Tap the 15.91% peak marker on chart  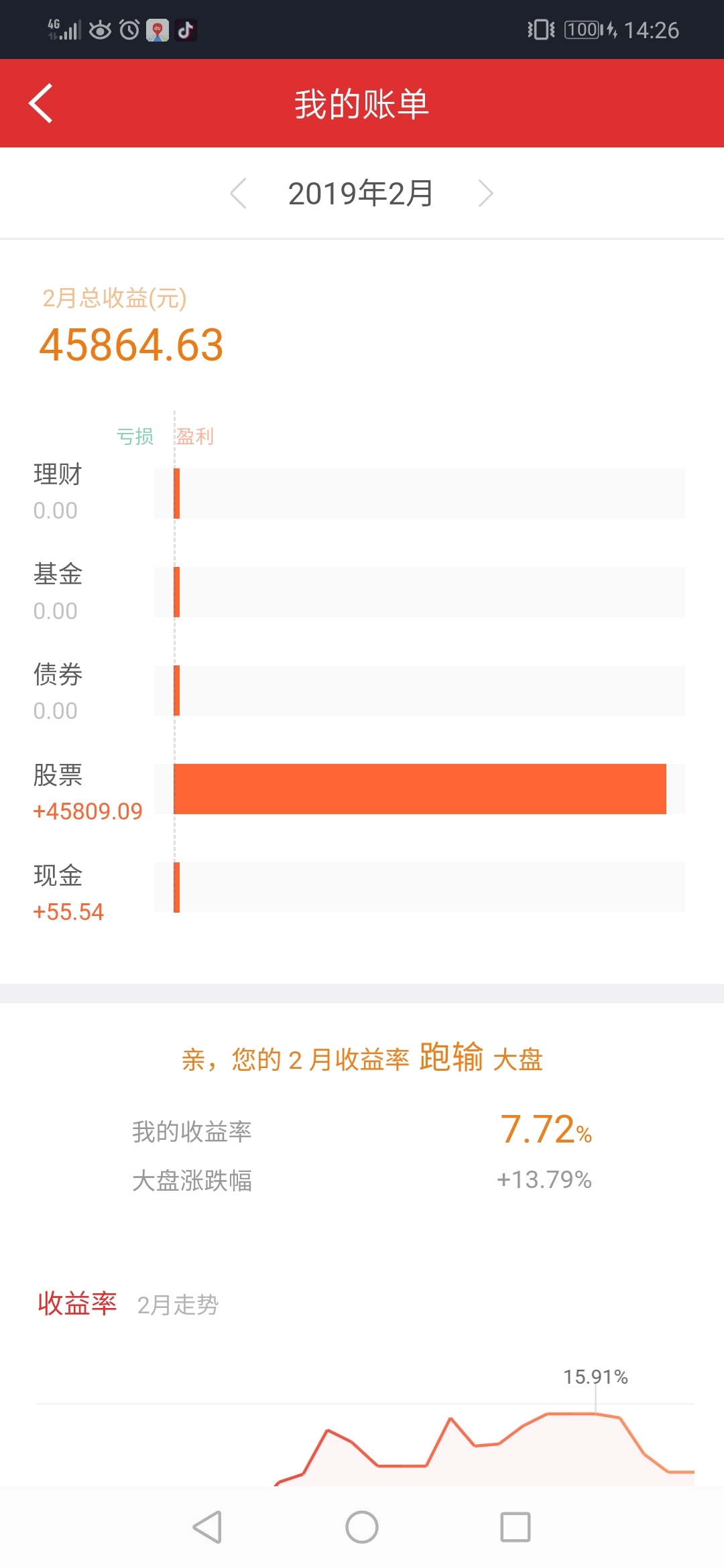pos(595,1377)
